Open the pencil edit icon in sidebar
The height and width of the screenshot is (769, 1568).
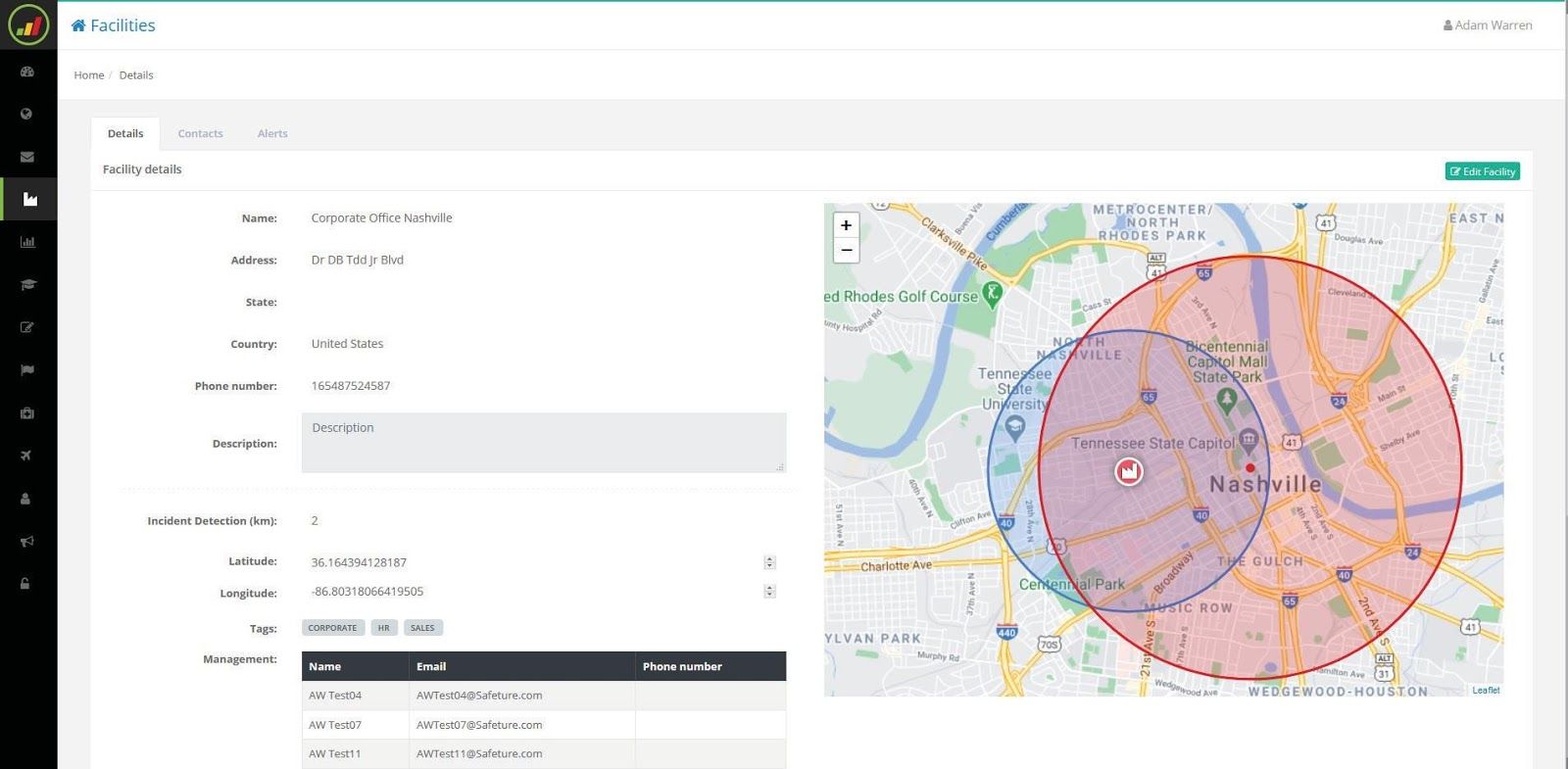27,327
